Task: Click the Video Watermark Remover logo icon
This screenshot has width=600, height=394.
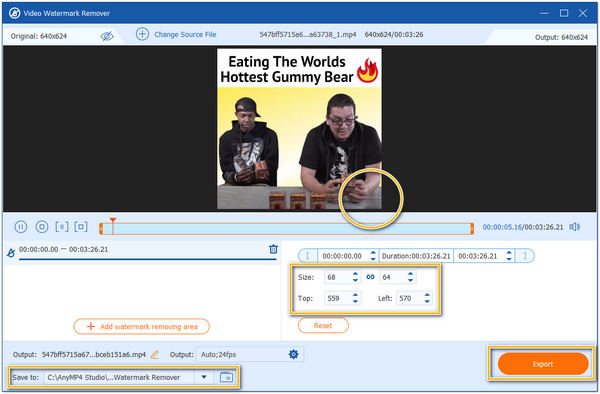Action: click(14, 13)
